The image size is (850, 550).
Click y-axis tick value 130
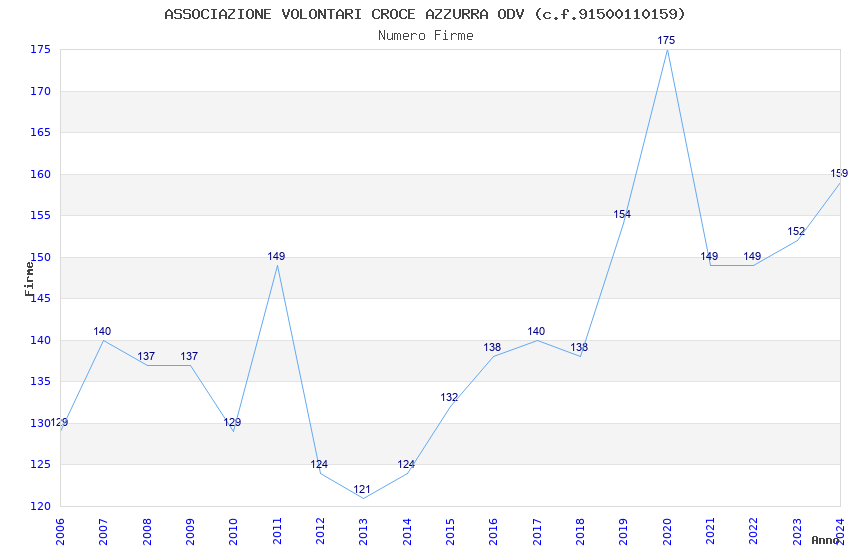pyautogui.click(x=40, y=423)
